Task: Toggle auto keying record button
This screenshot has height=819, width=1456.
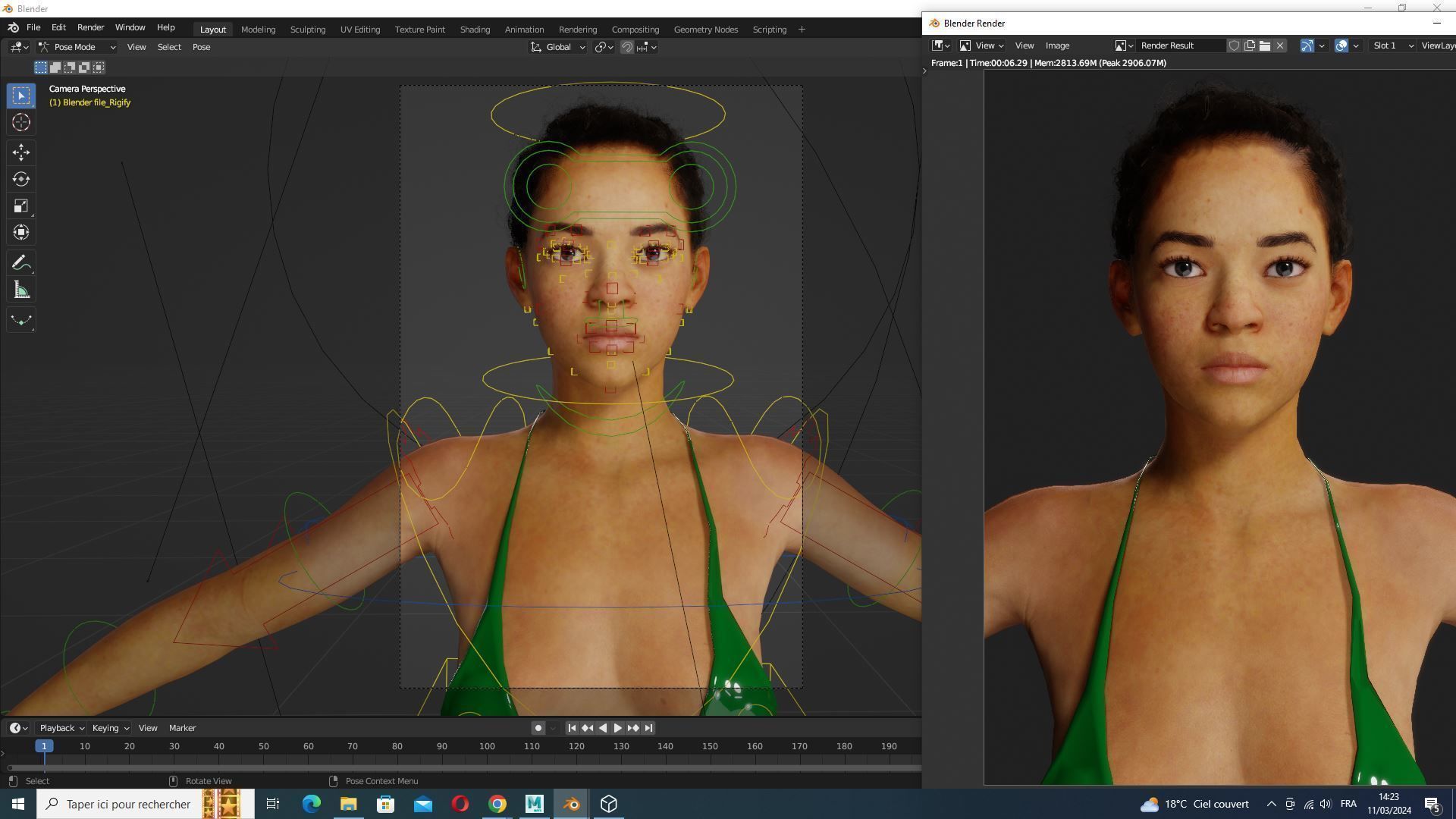Action: click(x=538, y=728)
